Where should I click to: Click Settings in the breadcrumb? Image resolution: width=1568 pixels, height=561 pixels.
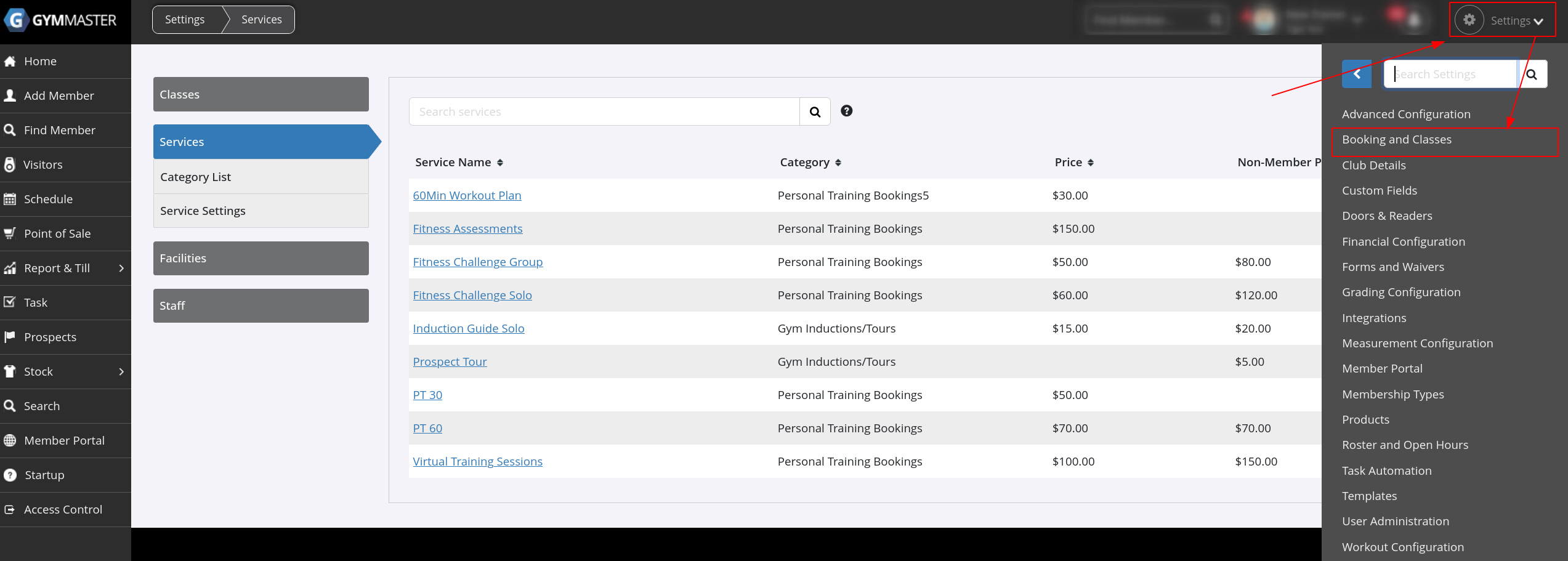185,20
